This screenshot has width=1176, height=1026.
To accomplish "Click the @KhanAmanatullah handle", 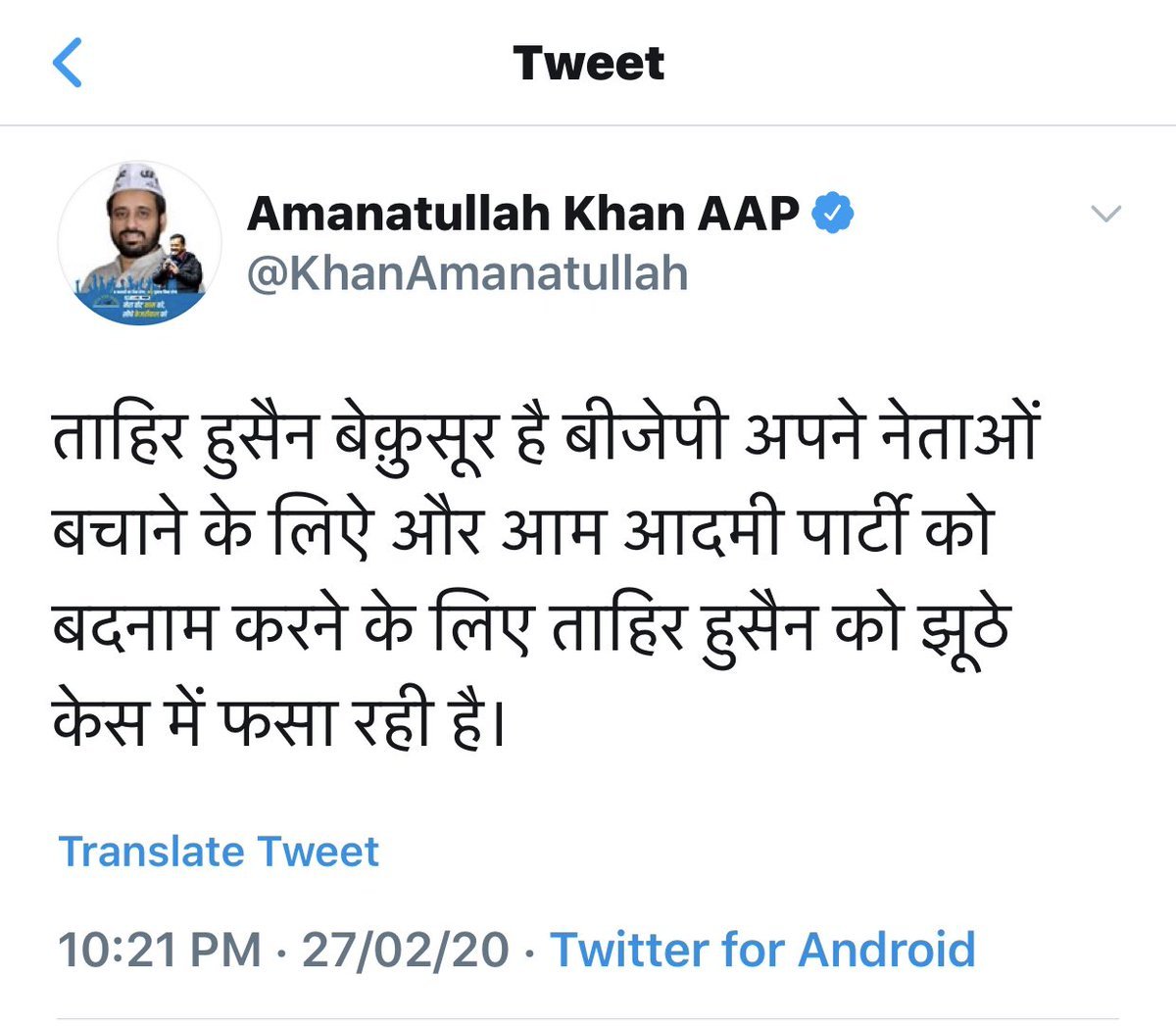I will [467, 273].
